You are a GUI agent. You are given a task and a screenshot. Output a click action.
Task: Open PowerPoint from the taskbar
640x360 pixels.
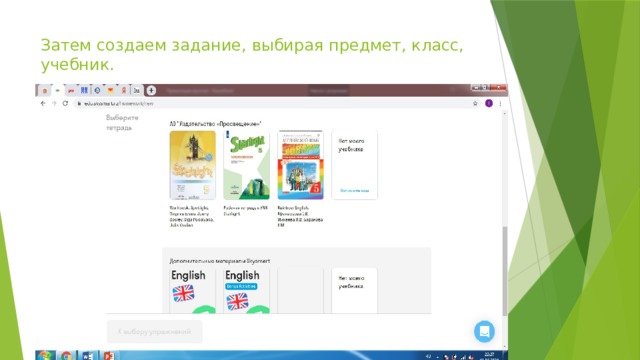point(109,356)
